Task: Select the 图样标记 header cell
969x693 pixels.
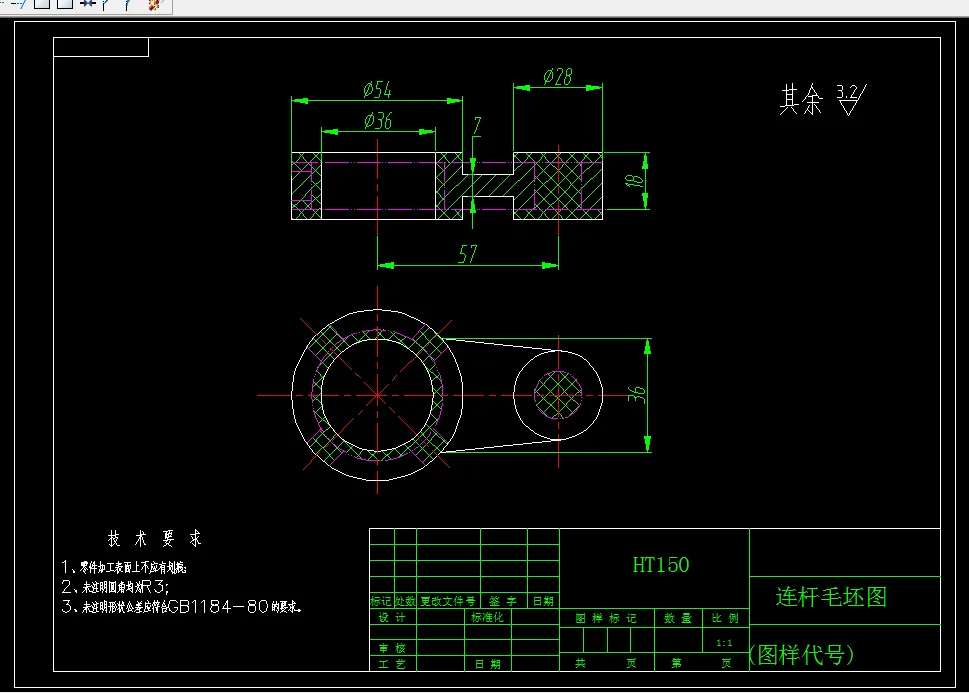Action: click(606, 618)
